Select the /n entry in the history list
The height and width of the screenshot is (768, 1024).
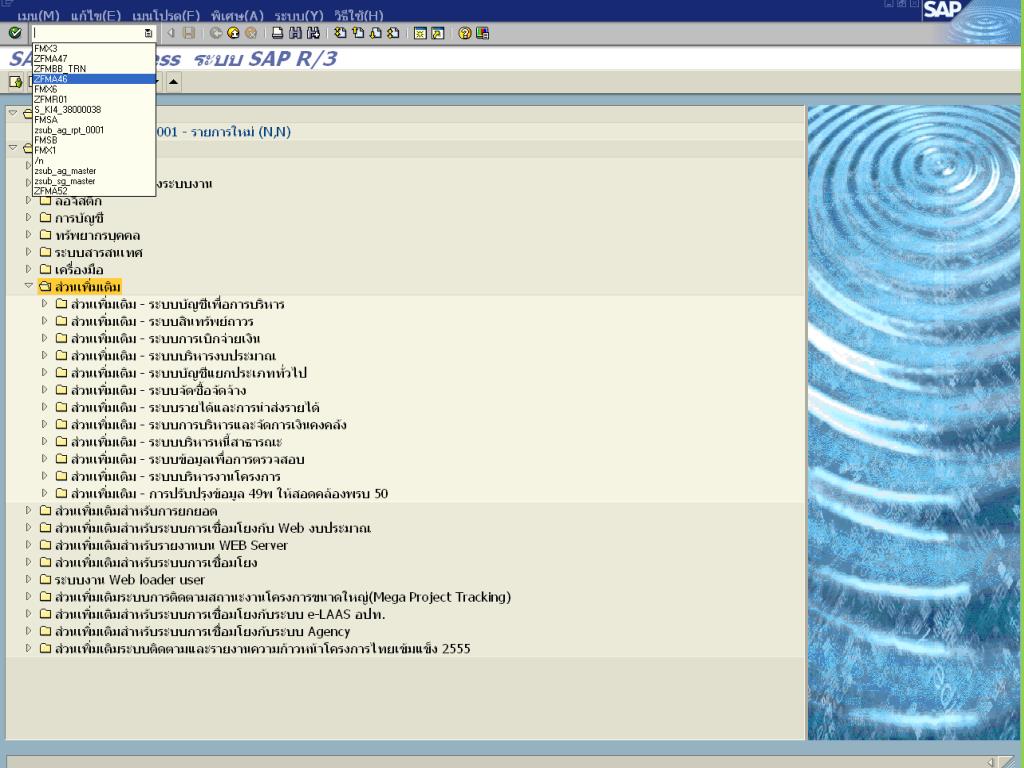(x=94, y=161)
